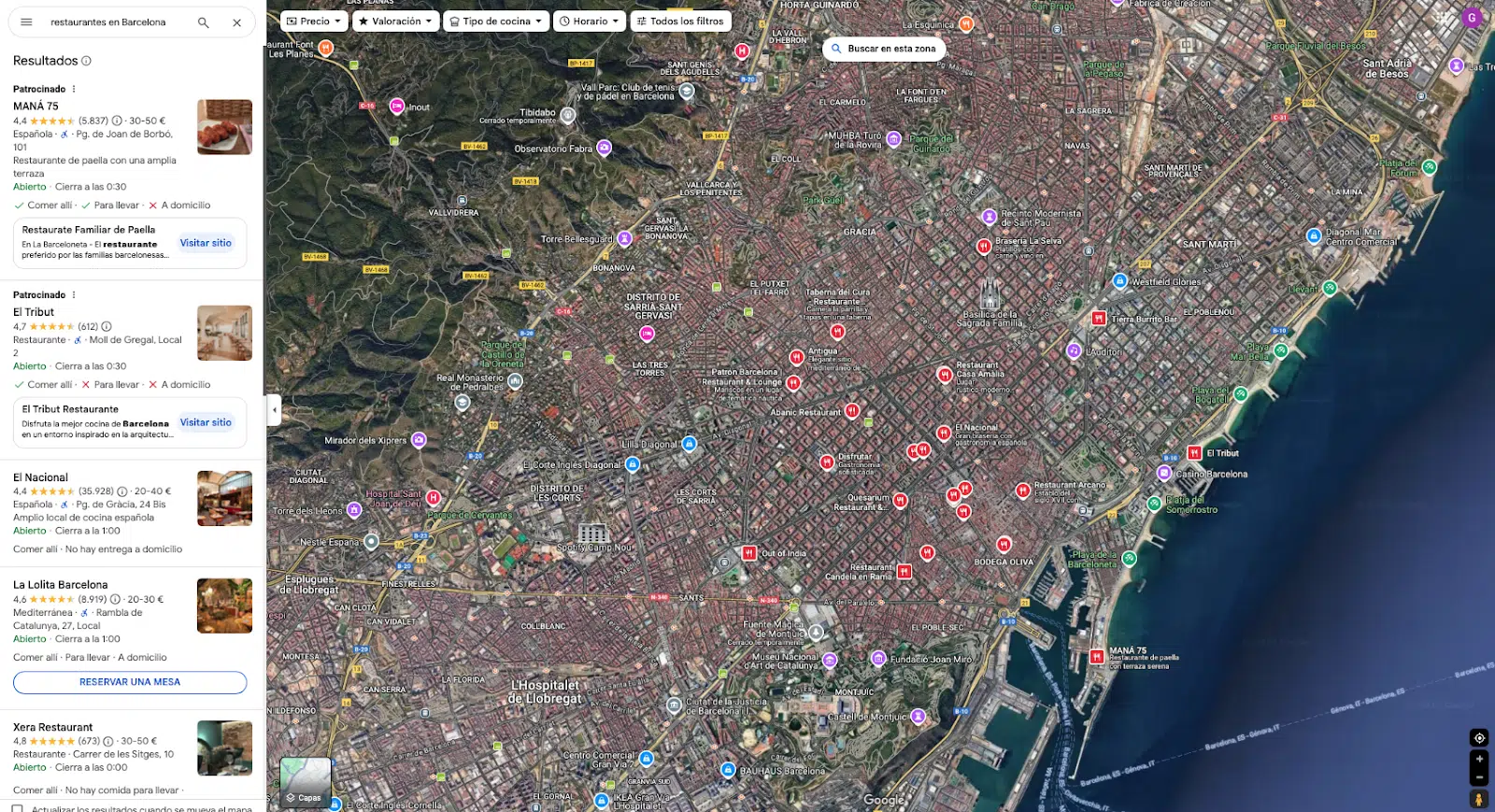The image size is (1495, 812).
Task: Click the Playa de la Barceloneta marker
Action: [1129, 559]
